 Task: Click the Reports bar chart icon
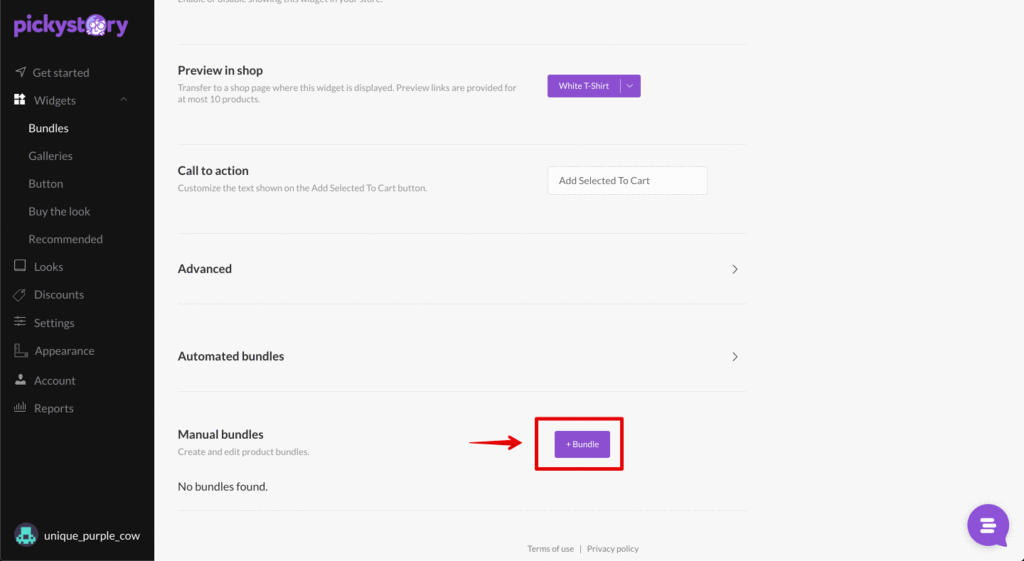(x=20, y=408)
